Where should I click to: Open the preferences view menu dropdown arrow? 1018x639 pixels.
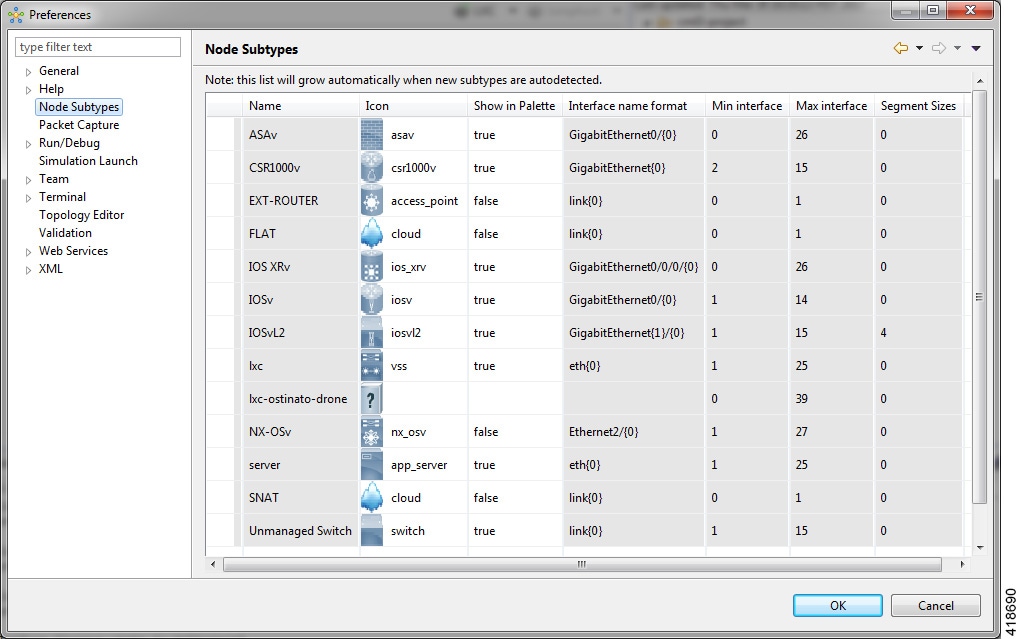coord(976,49)
